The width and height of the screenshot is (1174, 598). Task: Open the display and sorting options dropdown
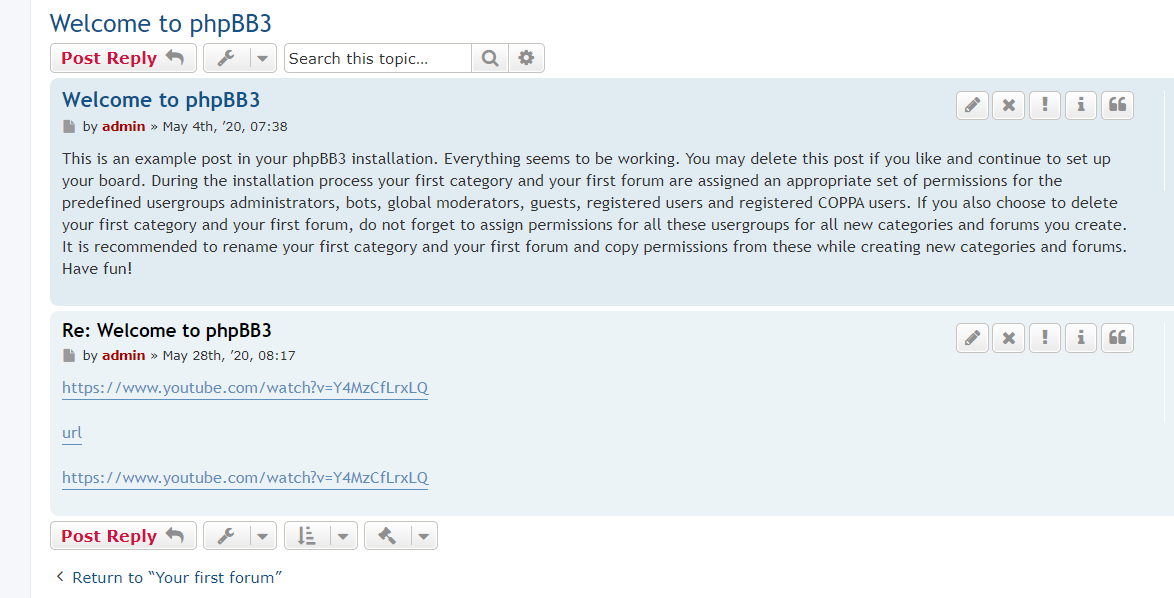click(320, 536)
